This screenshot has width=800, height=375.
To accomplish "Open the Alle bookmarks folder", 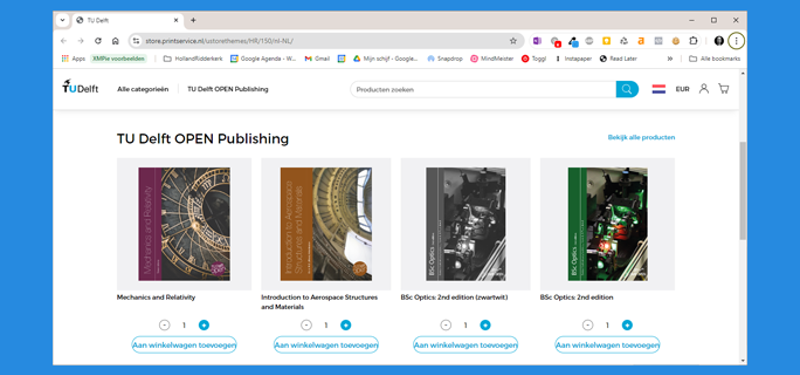I will [714, 59].
